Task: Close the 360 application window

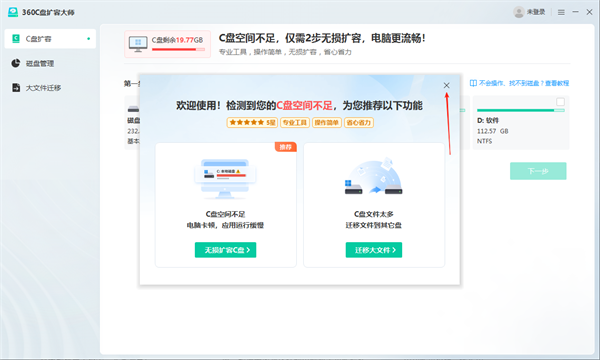Action: tap(589, 12)
